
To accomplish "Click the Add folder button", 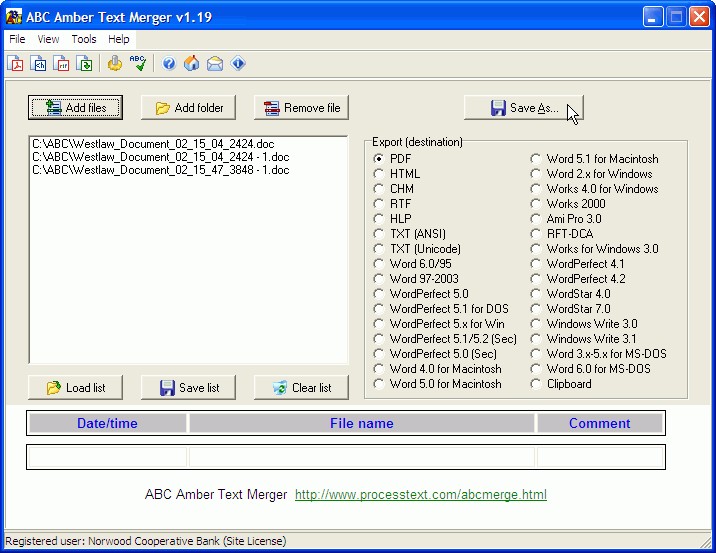I will (188, 108).
